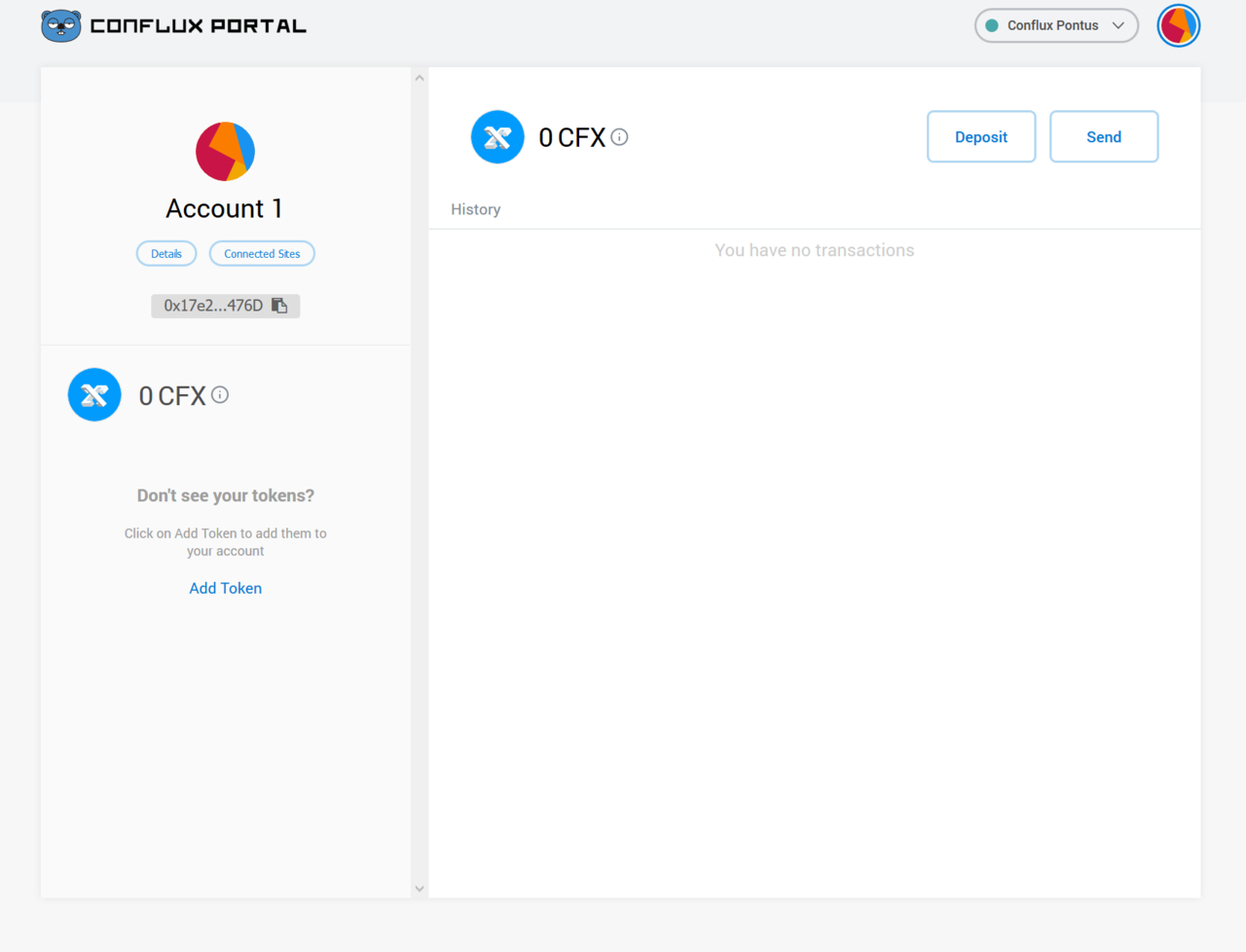Click the main panel CFX token logo
1246x952 pixels.
tap(497, 137)
